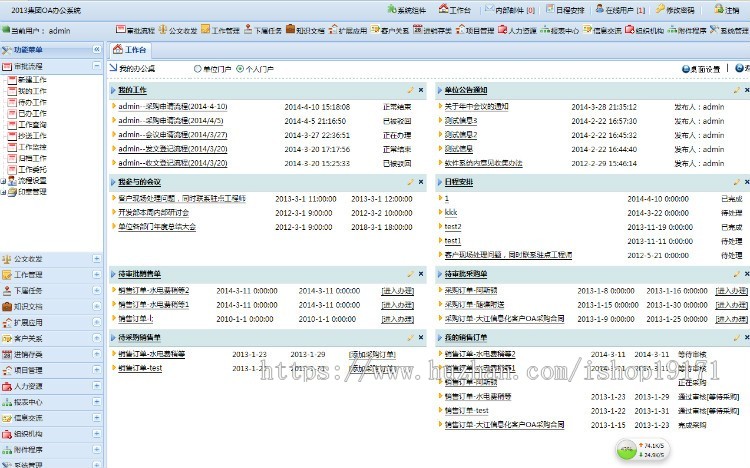Open 工作台 from the top header bar
Image resolution: width=750 pixels, height=468 pixels.
coord(455,10)
